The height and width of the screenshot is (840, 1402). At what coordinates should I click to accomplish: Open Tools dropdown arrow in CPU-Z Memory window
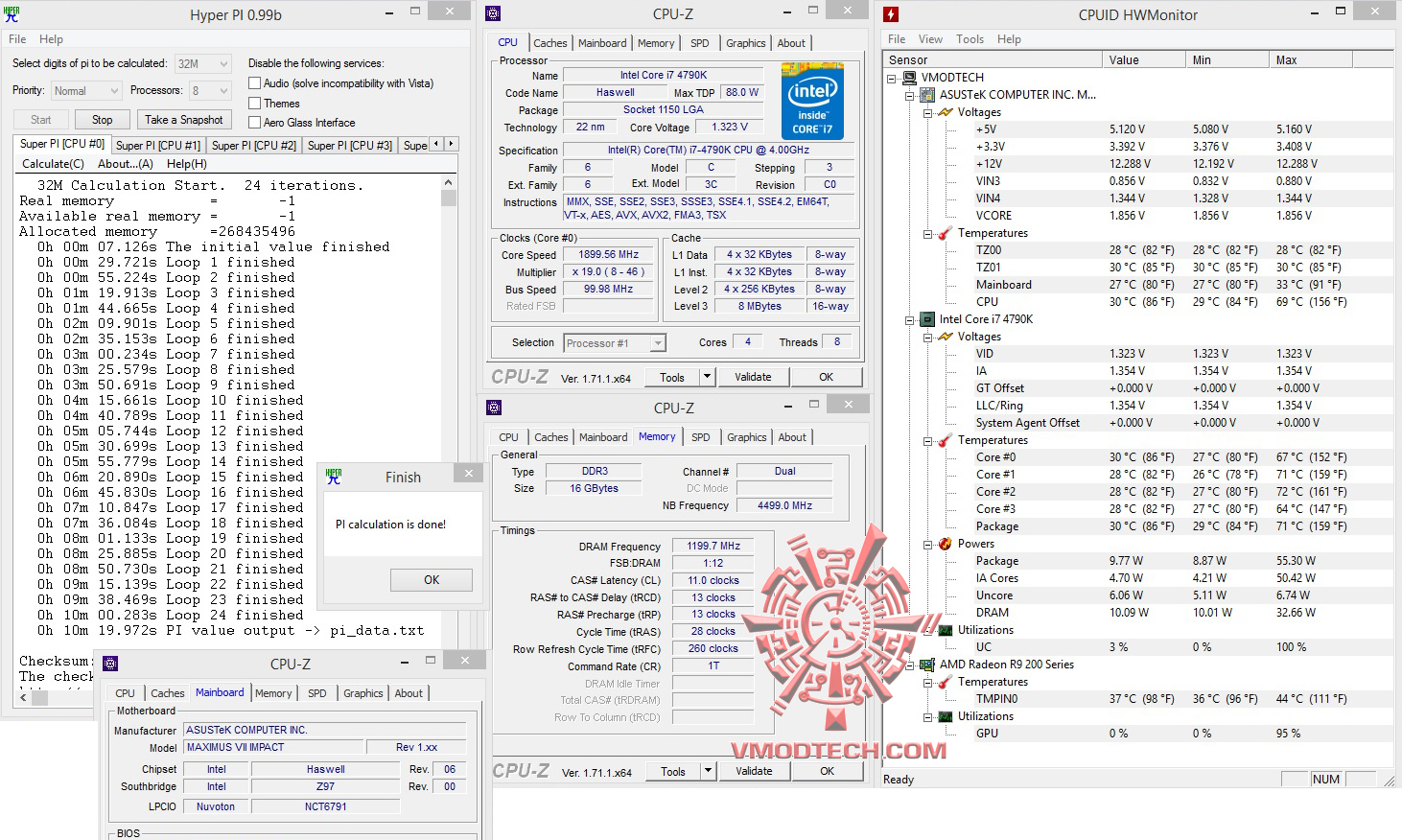coord(709,770)
